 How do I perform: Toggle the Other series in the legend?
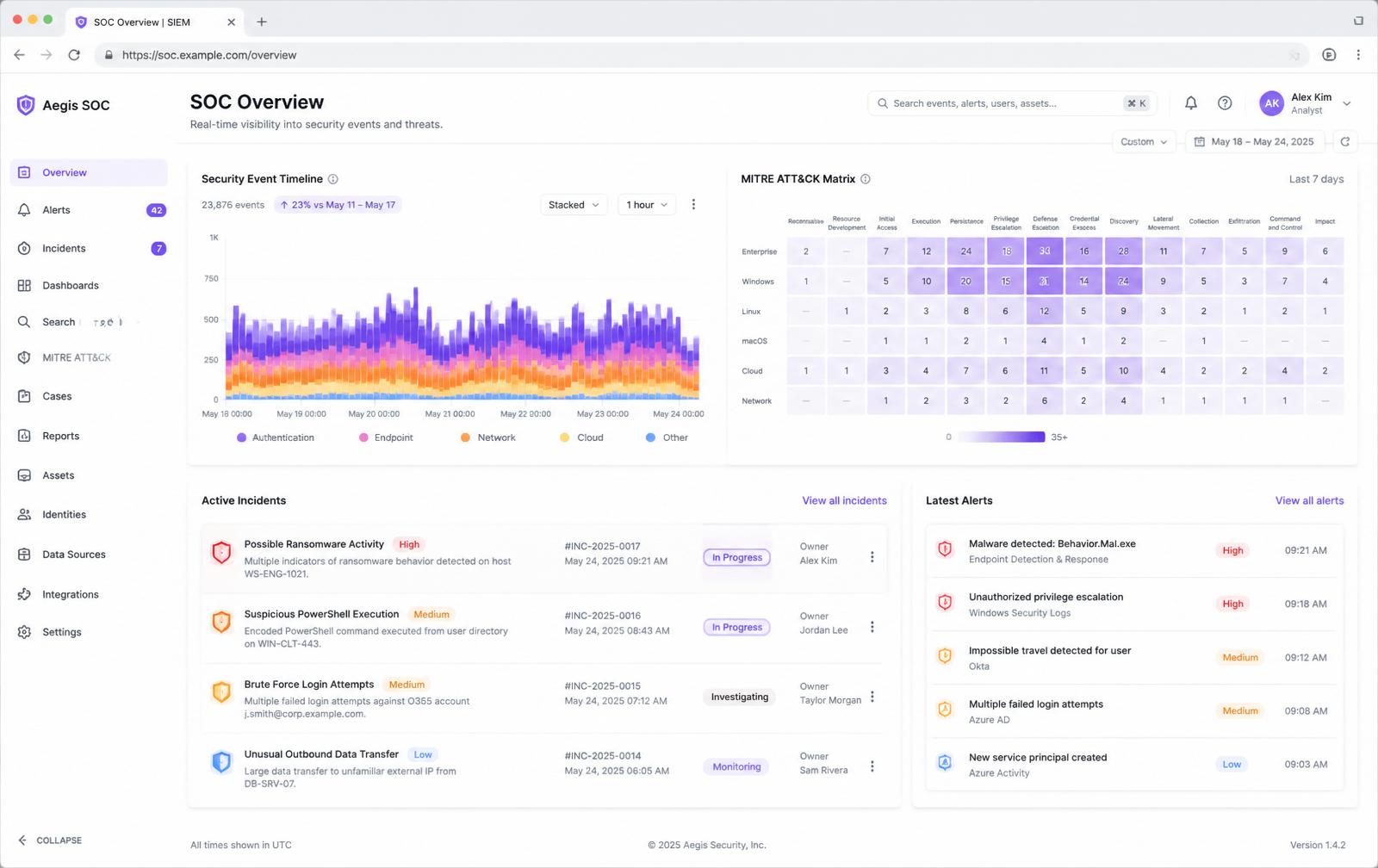[667, 437]
